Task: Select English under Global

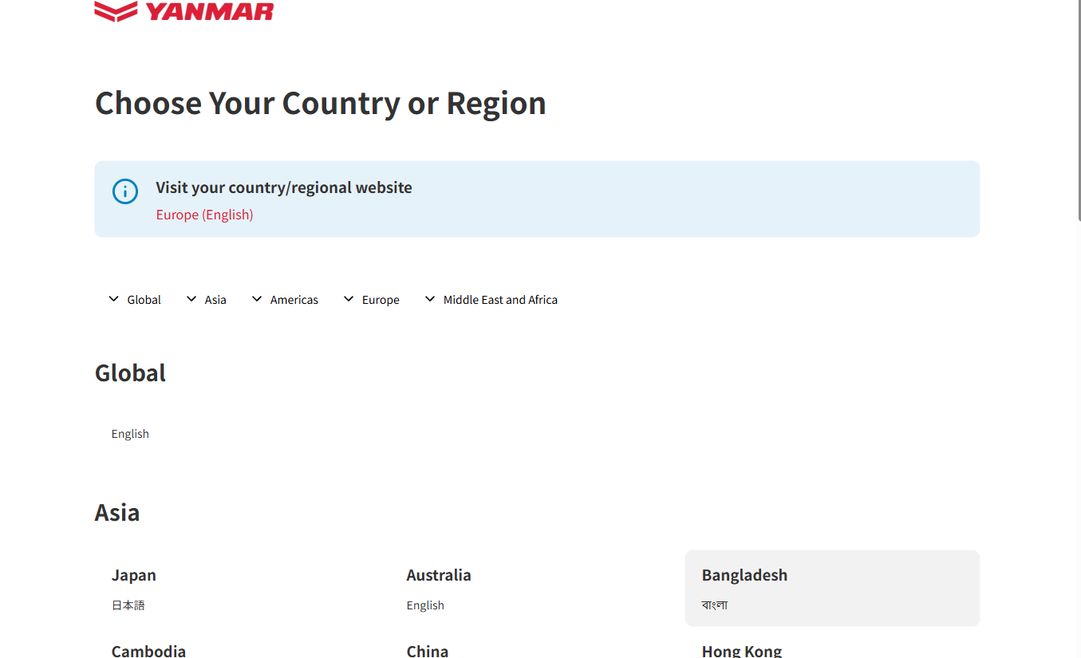Action: tap(130, 434)
